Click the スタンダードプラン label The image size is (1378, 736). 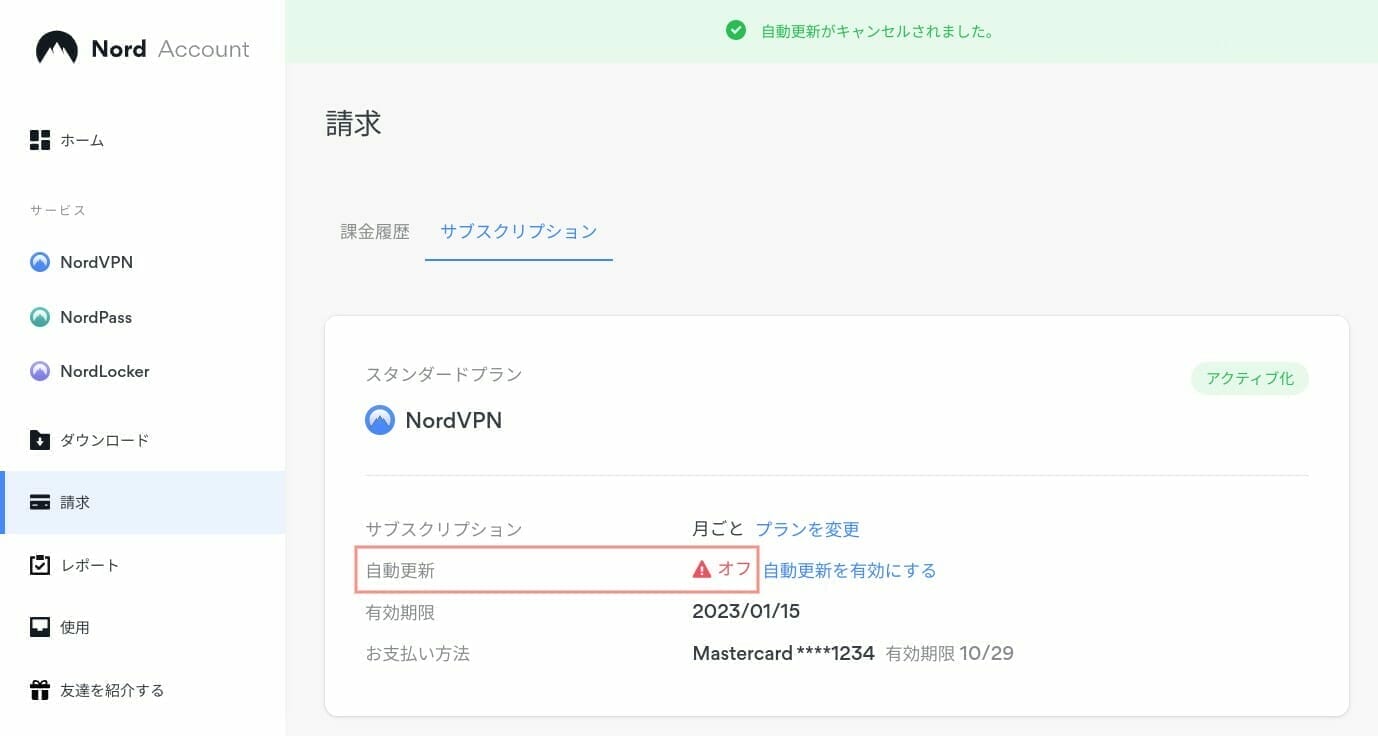coord(444,375)
